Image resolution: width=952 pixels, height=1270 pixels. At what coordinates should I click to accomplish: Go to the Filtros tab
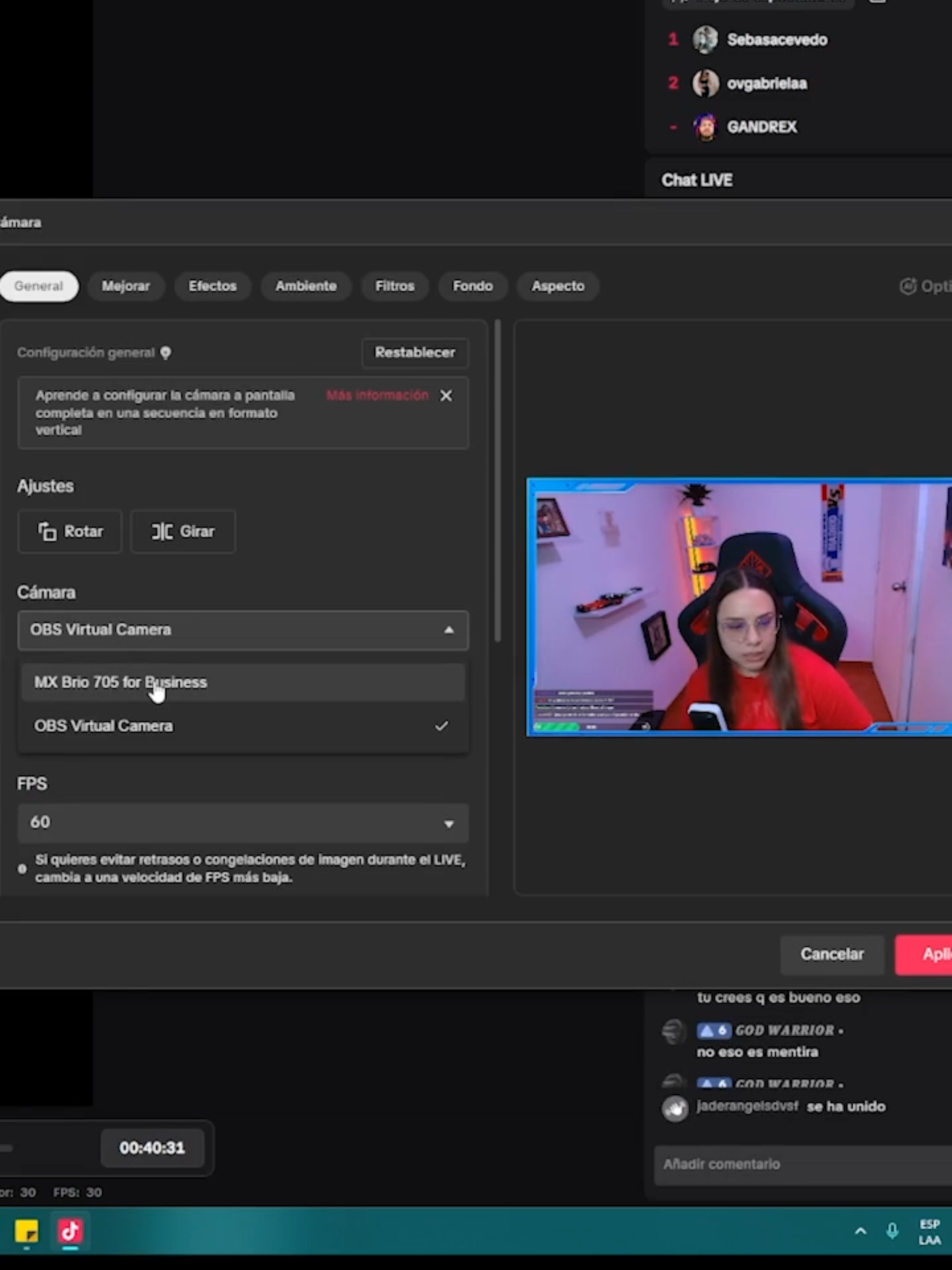coord(395,286)
